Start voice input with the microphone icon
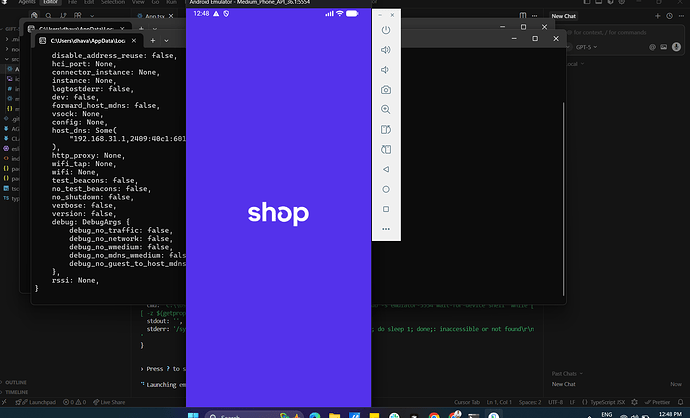Image resolution: width=690 pixels, height=418 pixels. [676, 47]
